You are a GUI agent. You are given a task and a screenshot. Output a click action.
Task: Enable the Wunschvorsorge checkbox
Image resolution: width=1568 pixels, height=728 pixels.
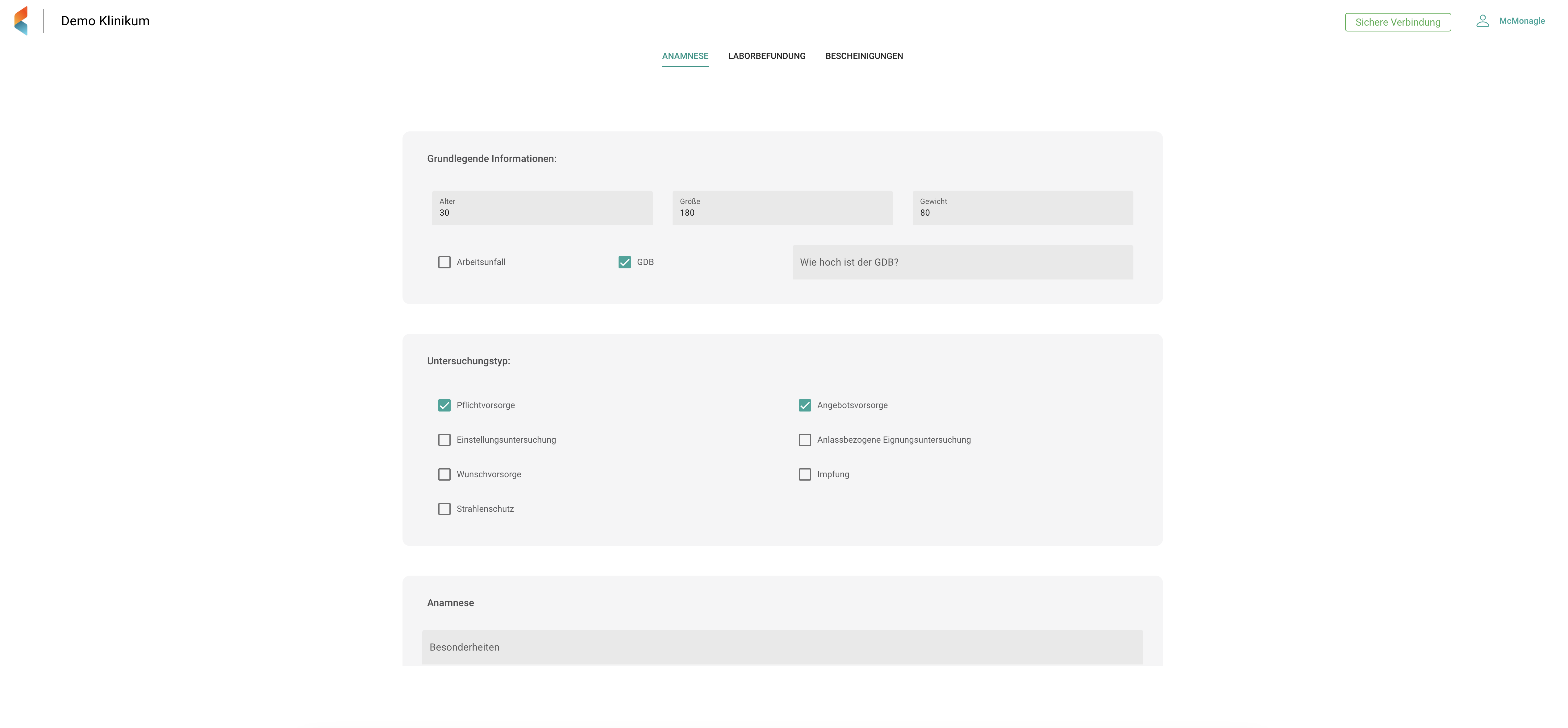tap(444, 474)
